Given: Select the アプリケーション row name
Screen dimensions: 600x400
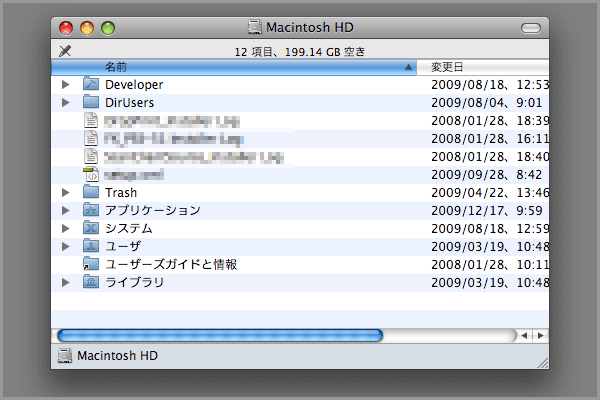Looking at the screenshot, I should coord(153,210).
